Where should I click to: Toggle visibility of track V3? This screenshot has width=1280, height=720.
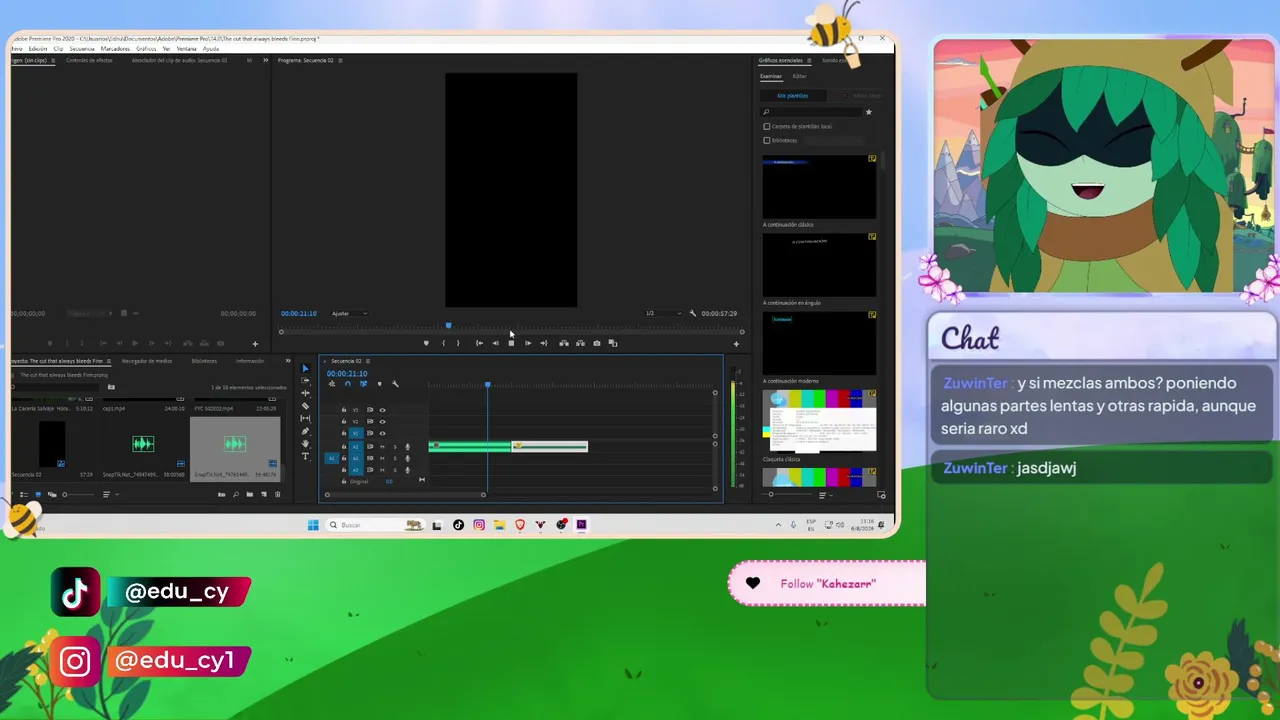coord(382,410)
